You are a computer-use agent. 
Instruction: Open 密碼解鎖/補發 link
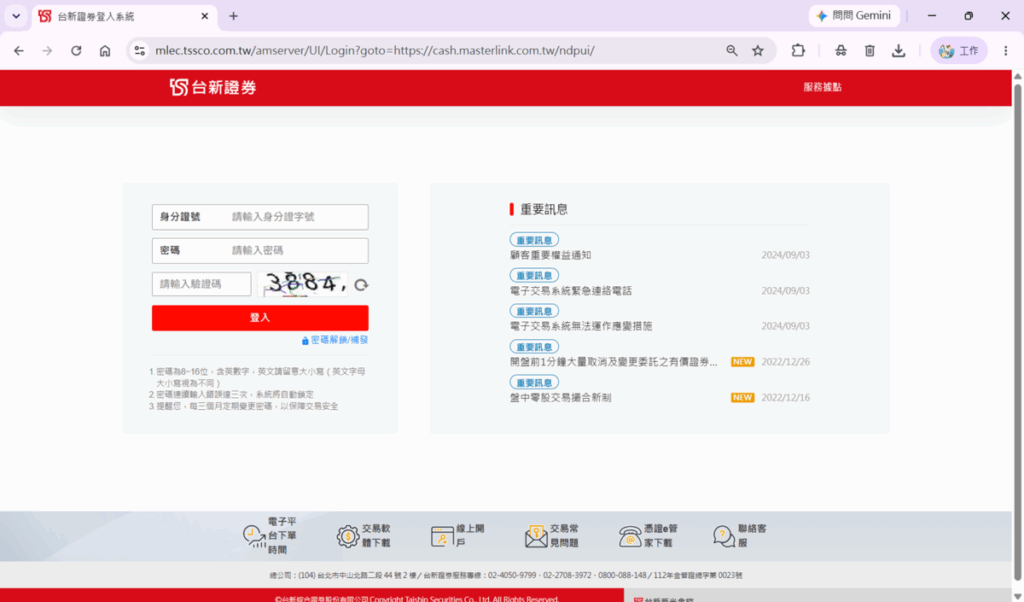point(339,340)
